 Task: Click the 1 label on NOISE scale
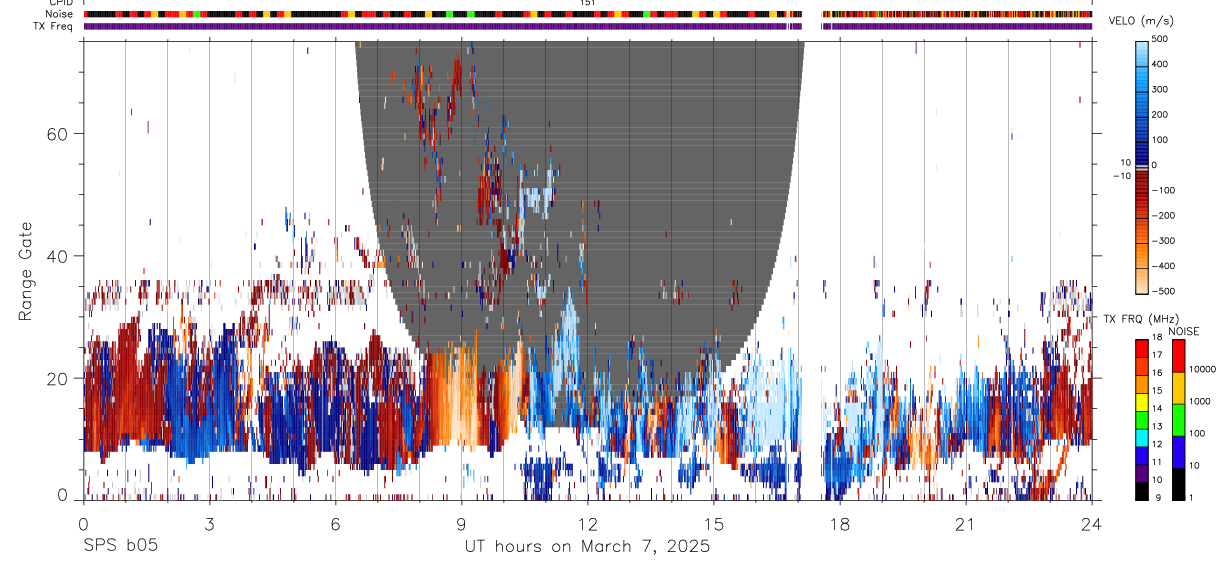(x=1191, y=497)
